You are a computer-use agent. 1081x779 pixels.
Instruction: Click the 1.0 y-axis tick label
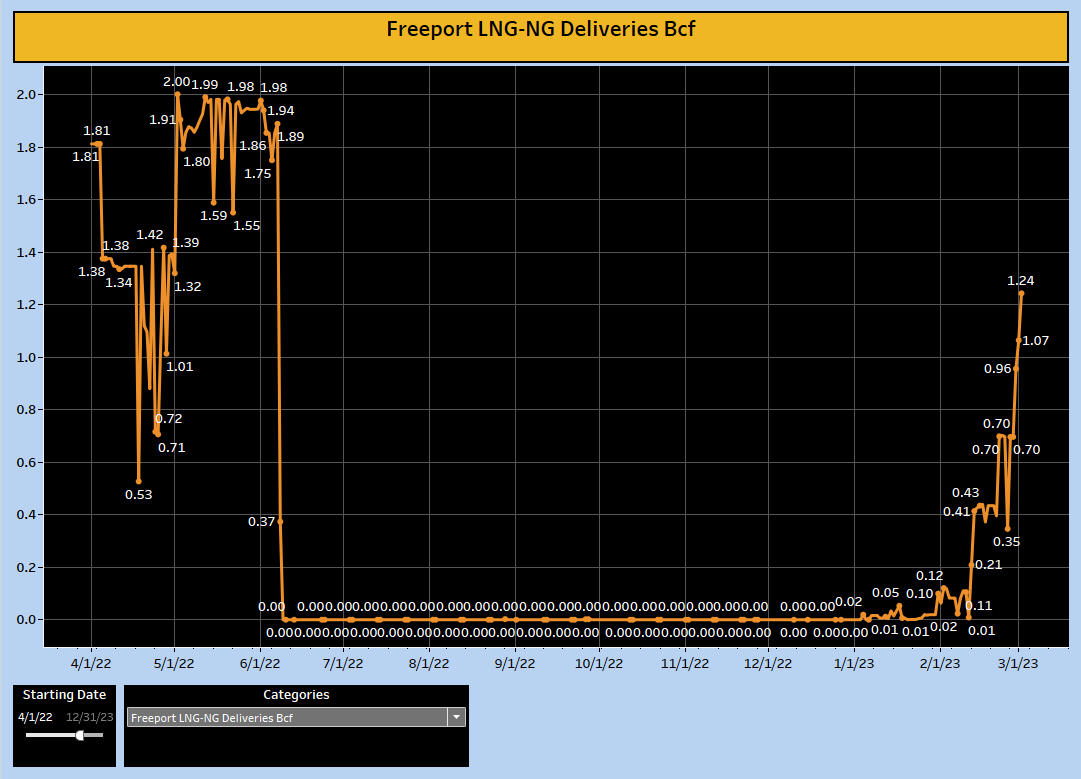click(26, 357)
